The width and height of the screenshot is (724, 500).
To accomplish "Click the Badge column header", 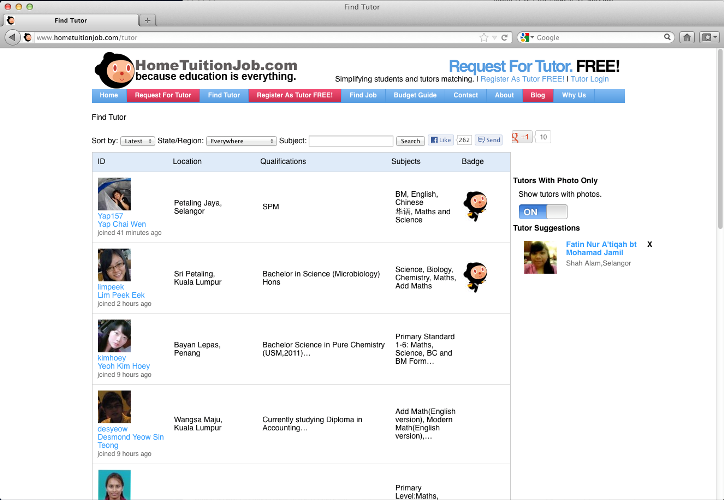I will coord(472,161).
